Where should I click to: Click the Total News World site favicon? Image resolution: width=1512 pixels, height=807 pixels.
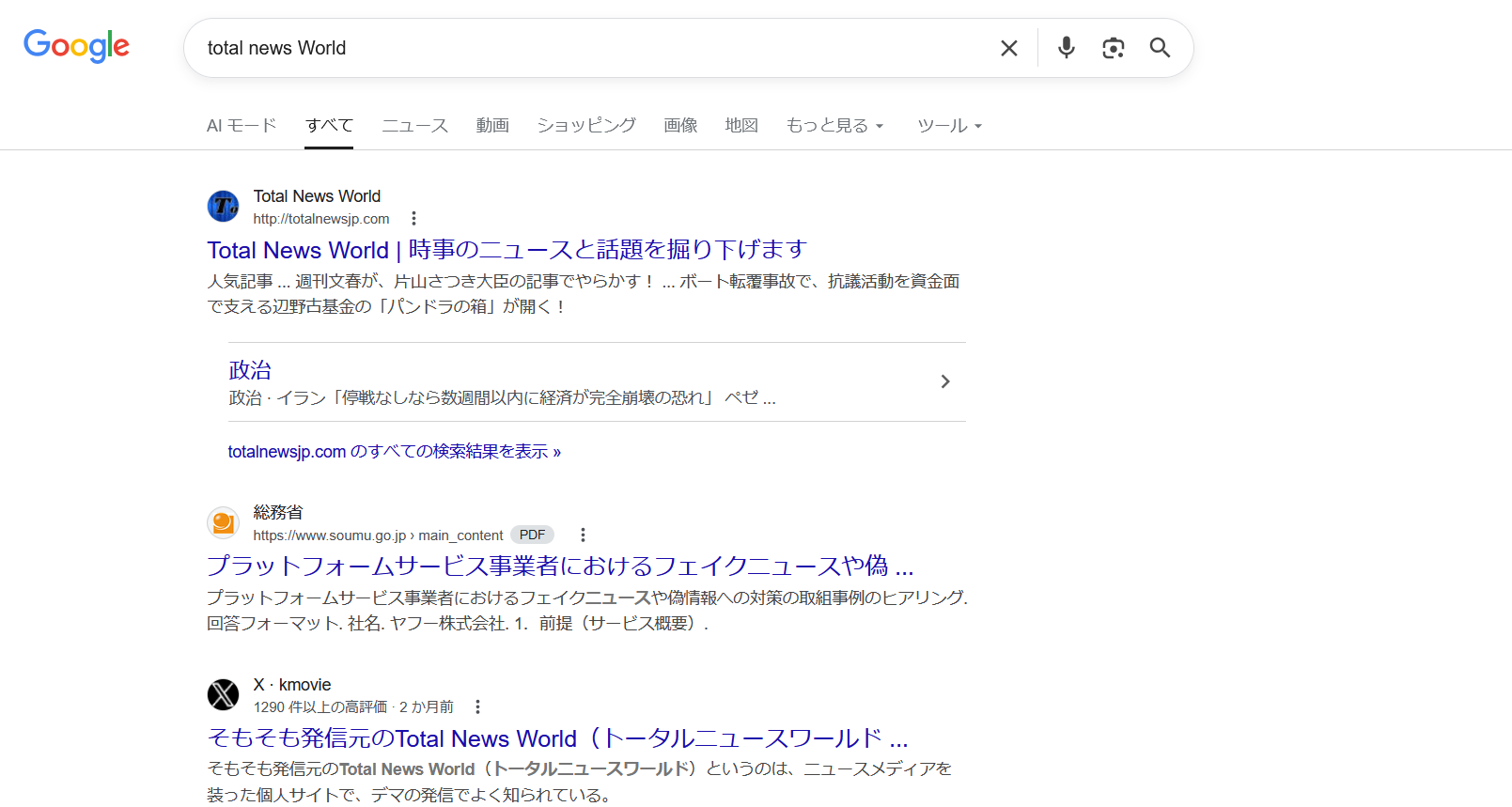223,206
